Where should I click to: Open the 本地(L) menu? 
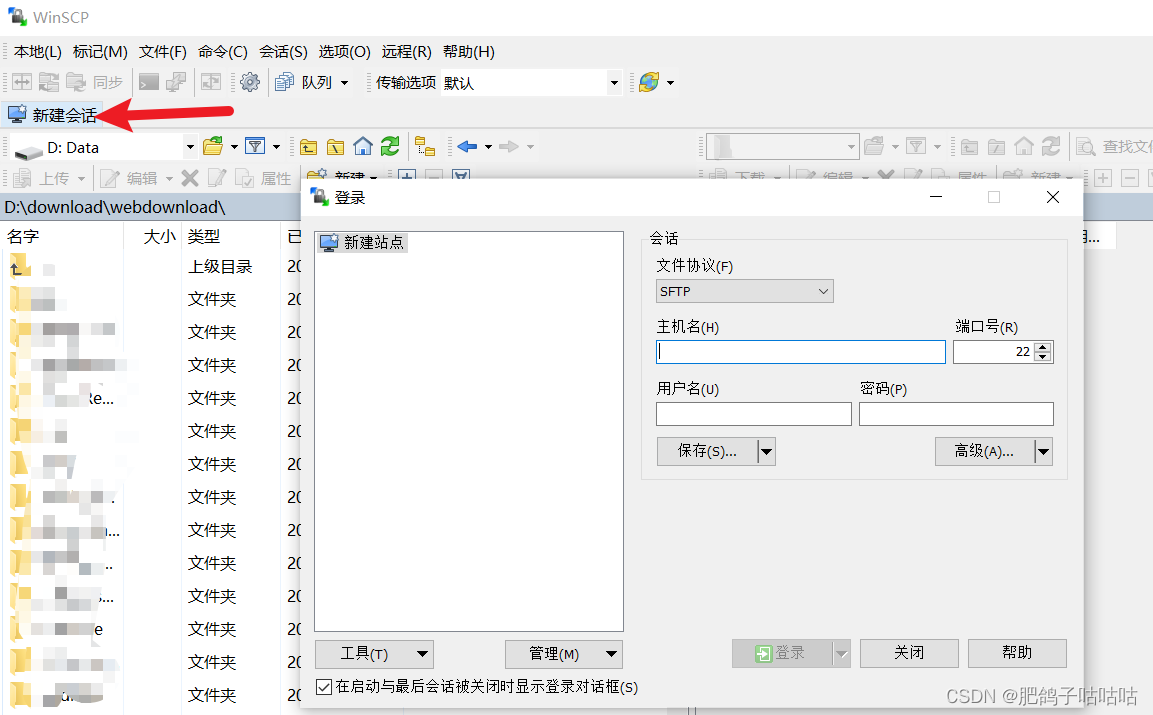point(38,51)
